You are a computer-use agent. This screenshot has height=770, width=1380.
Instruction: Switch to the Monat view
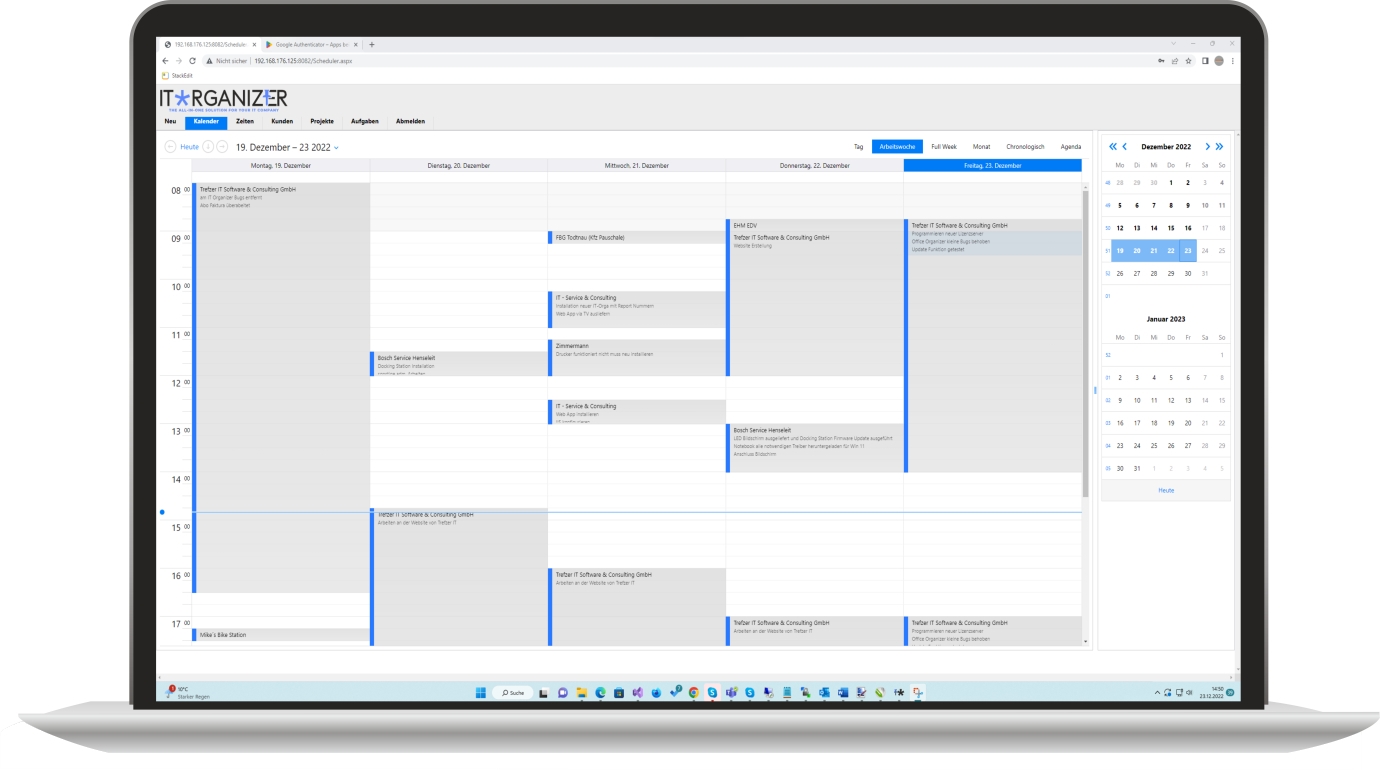982,147
